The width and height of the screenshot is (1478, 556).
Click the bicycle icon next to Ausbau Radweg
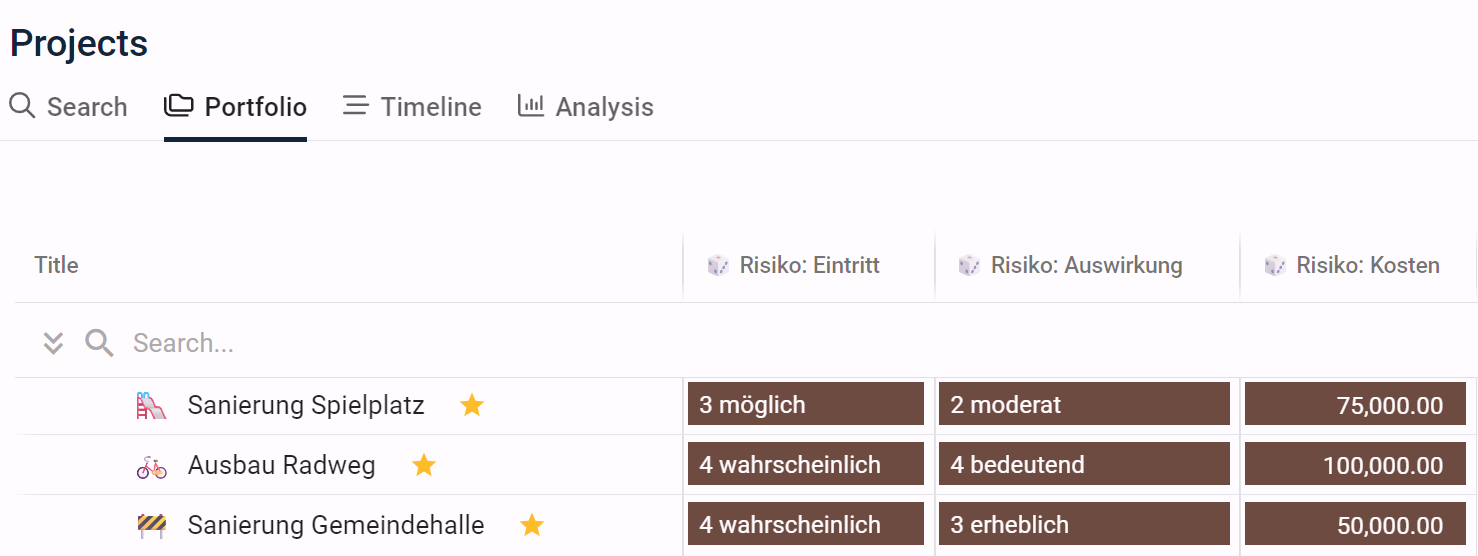[x=152, y=466]
